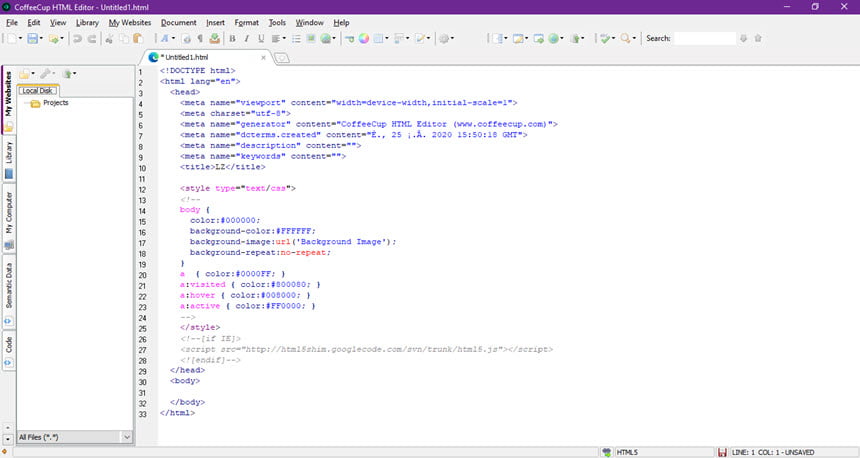Click the insert link globe icon
This screenshot has height=458, width=860.
click(x=326, y=38)
